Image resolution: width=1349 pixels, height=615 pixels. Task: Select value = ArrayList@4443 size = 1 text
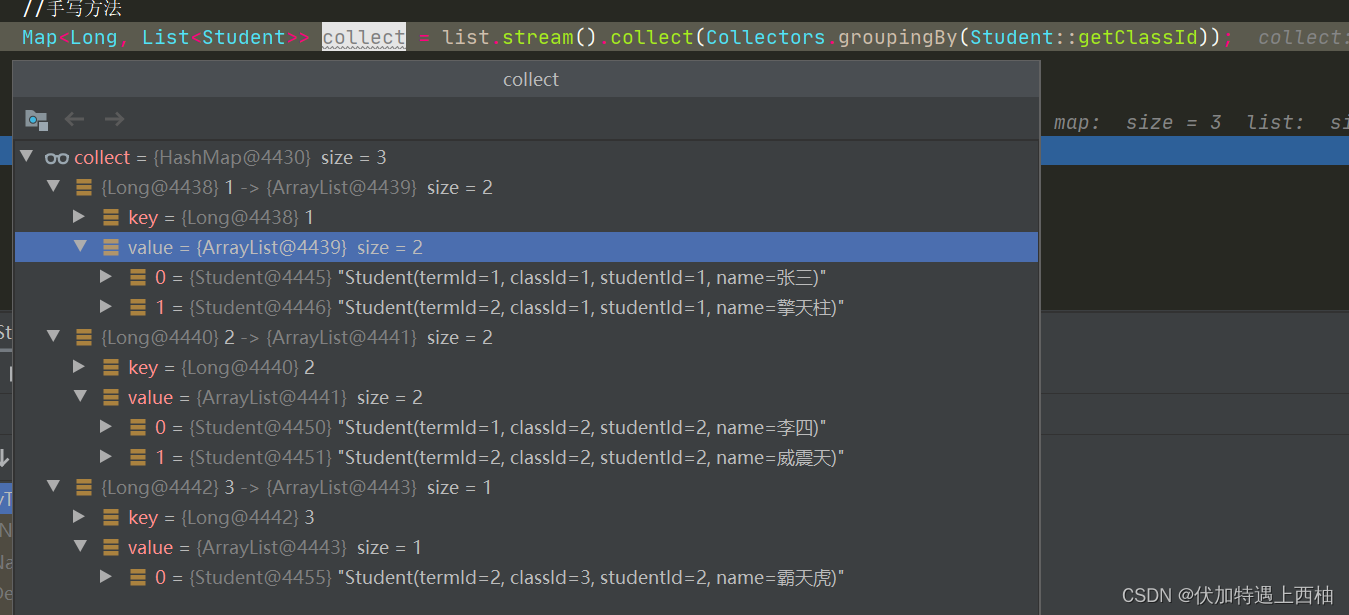pos(275,548)
